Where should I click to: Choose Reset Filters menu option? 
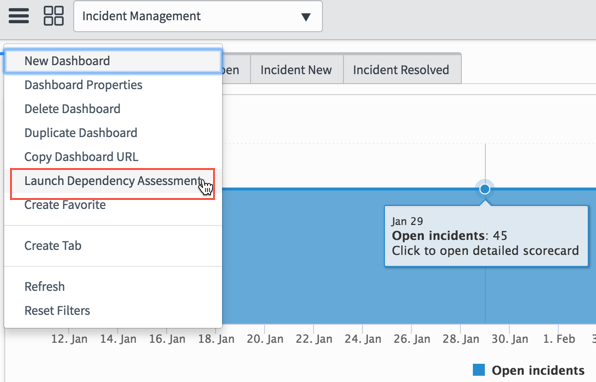click(113, 310)
